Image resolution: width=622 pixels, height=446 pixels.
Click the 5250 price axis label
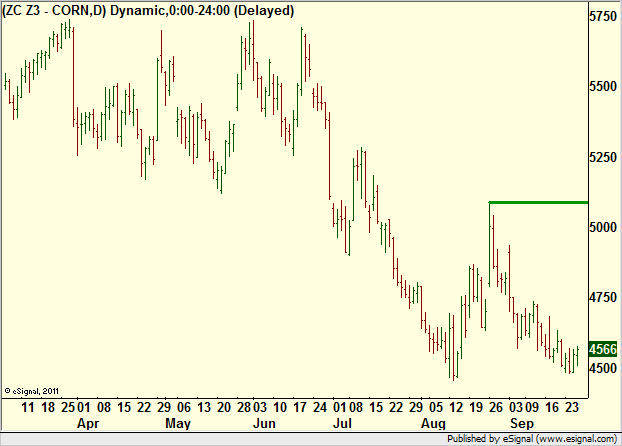point(603,157)
